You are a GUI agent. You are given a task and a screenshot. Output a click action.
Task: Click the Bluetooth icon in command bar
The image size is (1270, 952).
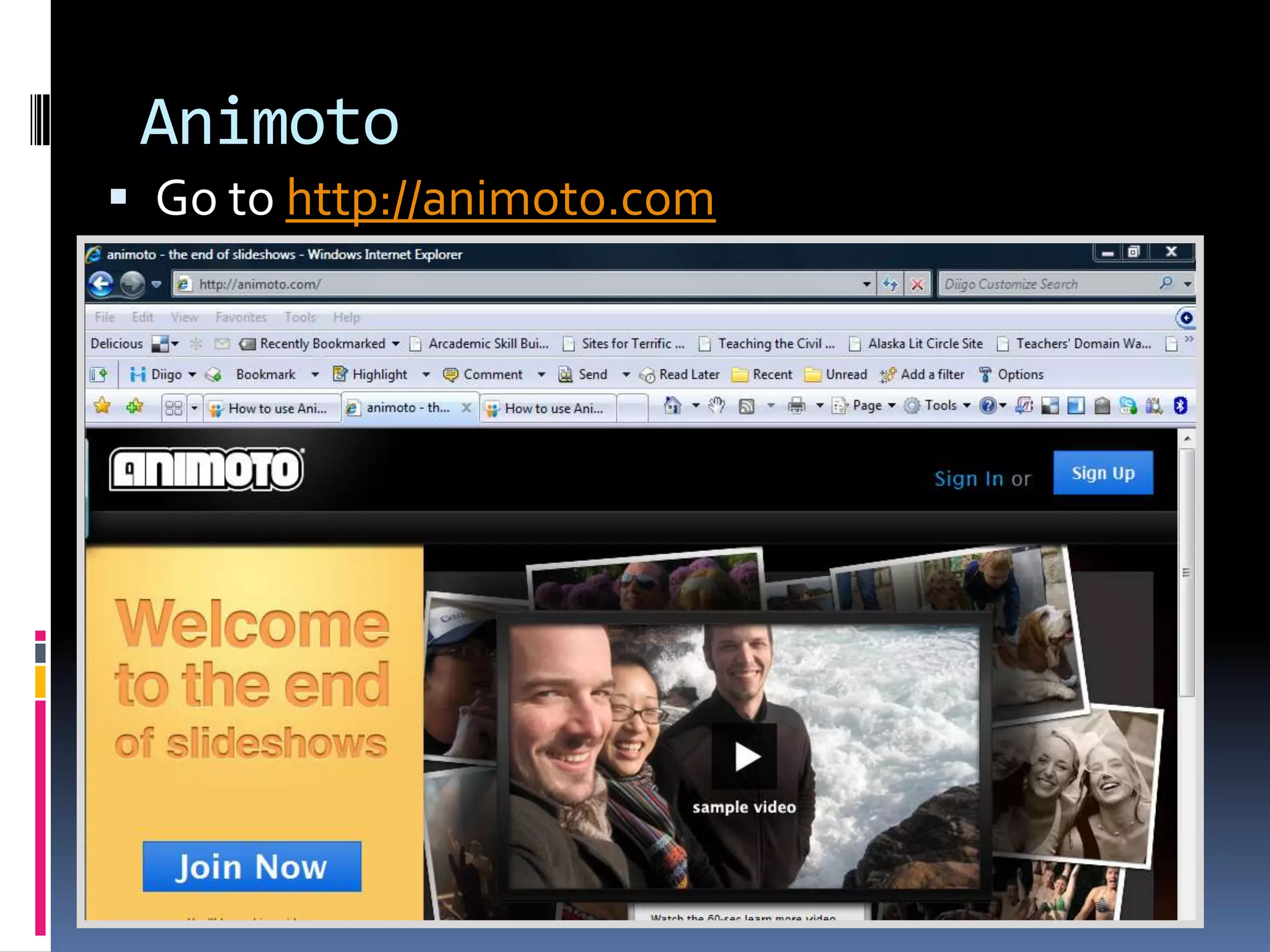pyautogui.click(x=1180, y=406)
